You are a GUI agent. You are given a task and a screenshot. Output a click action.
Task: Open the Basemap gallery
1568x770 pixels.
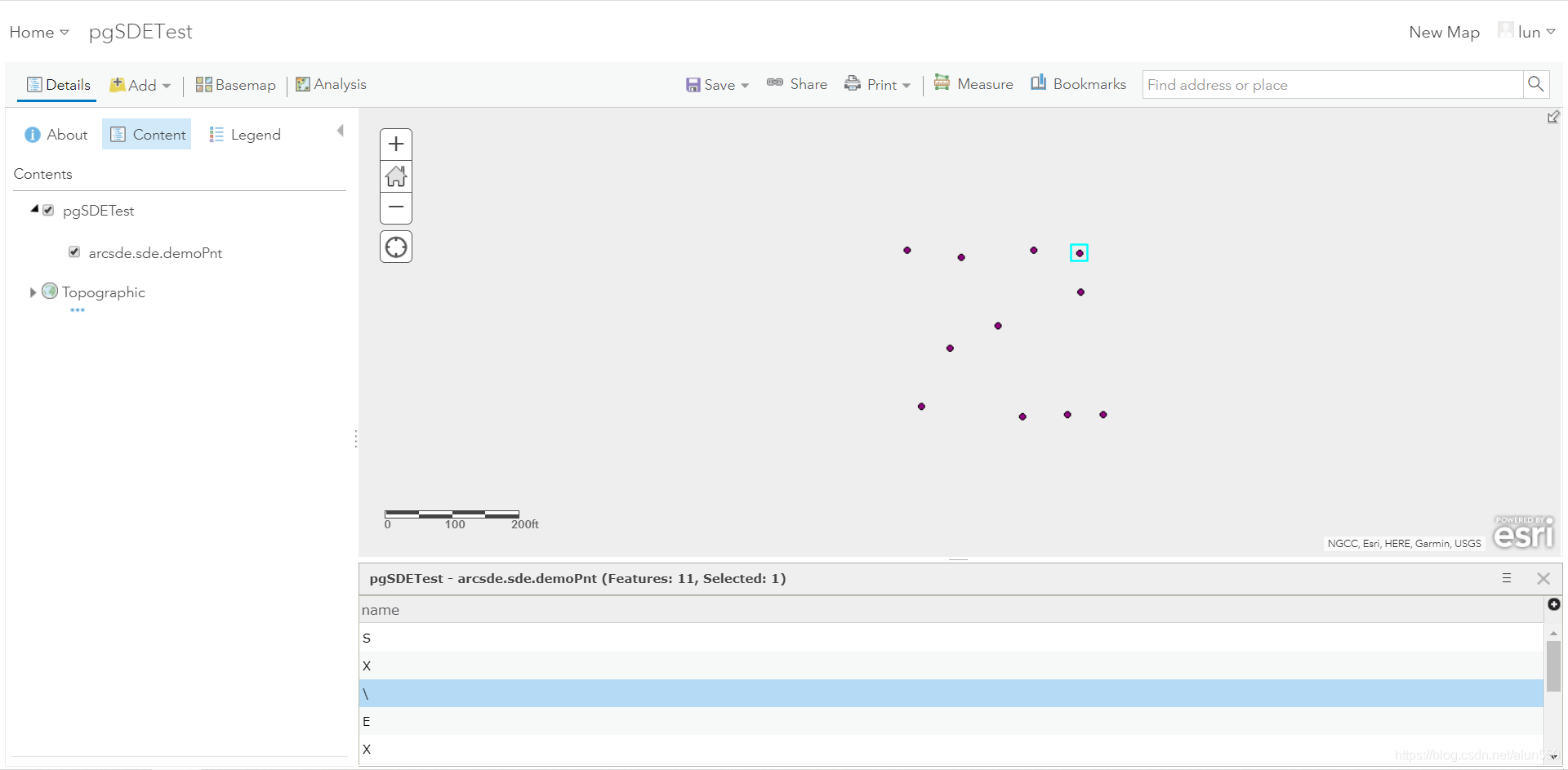tap(235, 85)
